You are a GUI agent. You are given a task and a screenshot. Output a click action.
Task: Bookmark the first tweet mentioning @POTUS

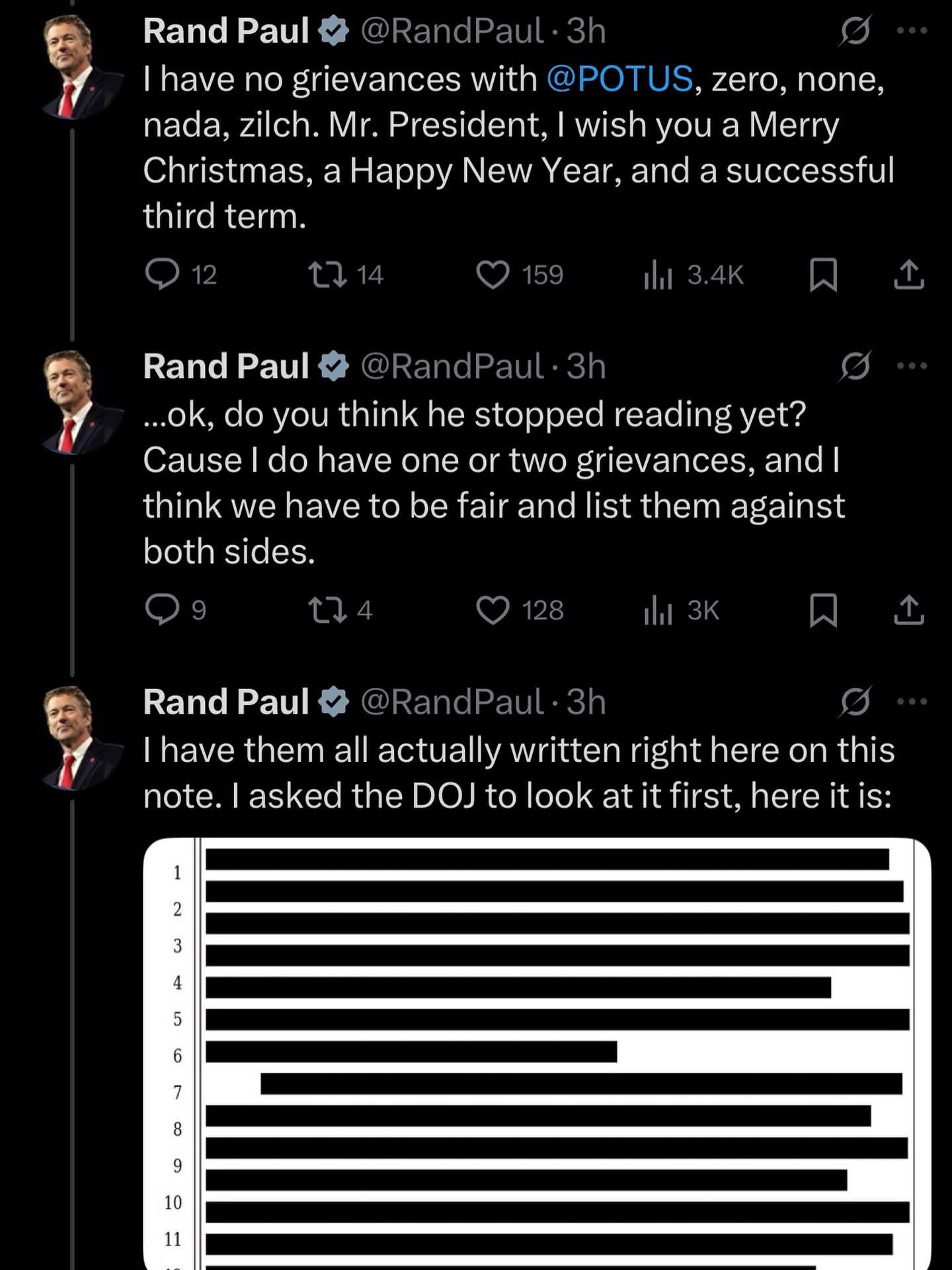click(x=824, y=275)
